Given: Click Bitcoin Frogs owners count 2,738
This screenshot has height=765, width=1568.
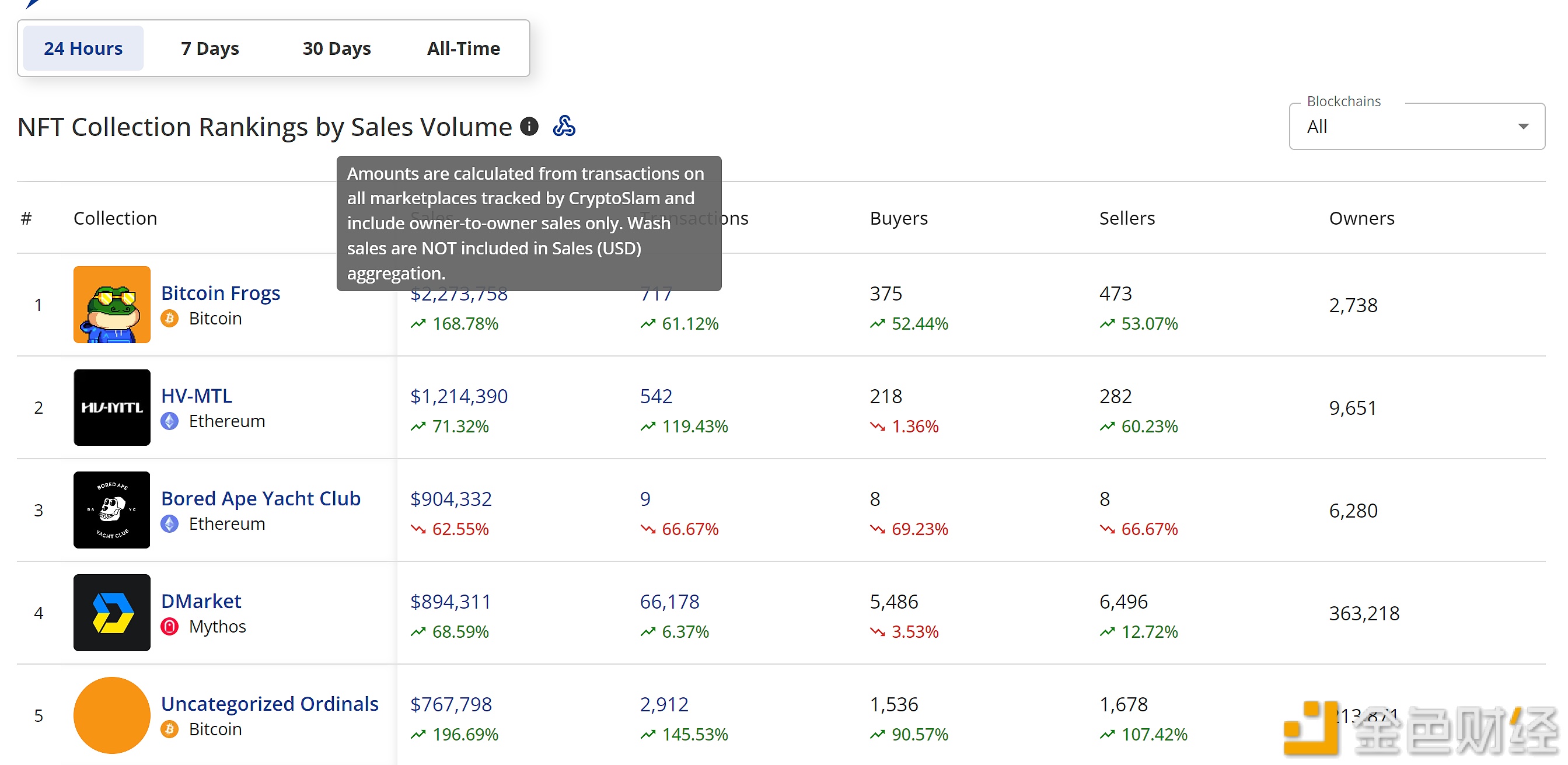Looking at the screenshot, I should coord(1353,305).
